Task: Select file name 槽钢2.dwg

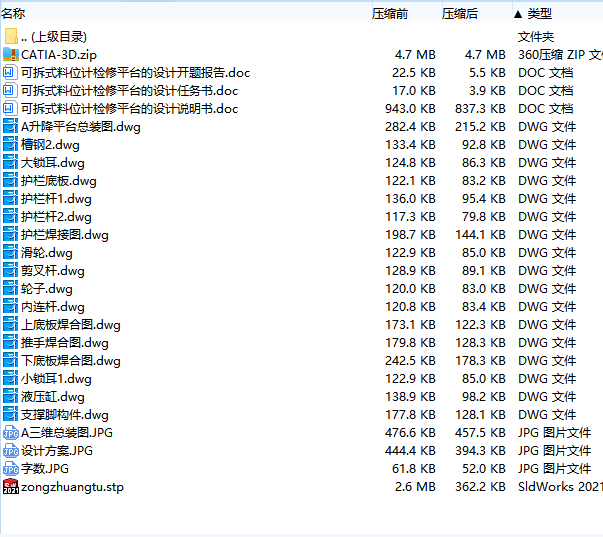Action: (x=50, y=145)
